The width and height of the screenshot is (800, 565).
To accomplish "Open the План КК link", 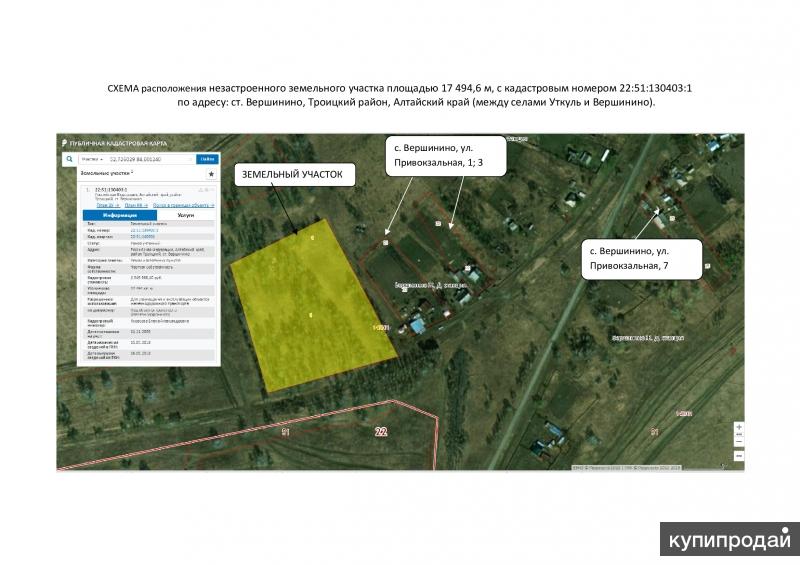I will pos(132,205).
